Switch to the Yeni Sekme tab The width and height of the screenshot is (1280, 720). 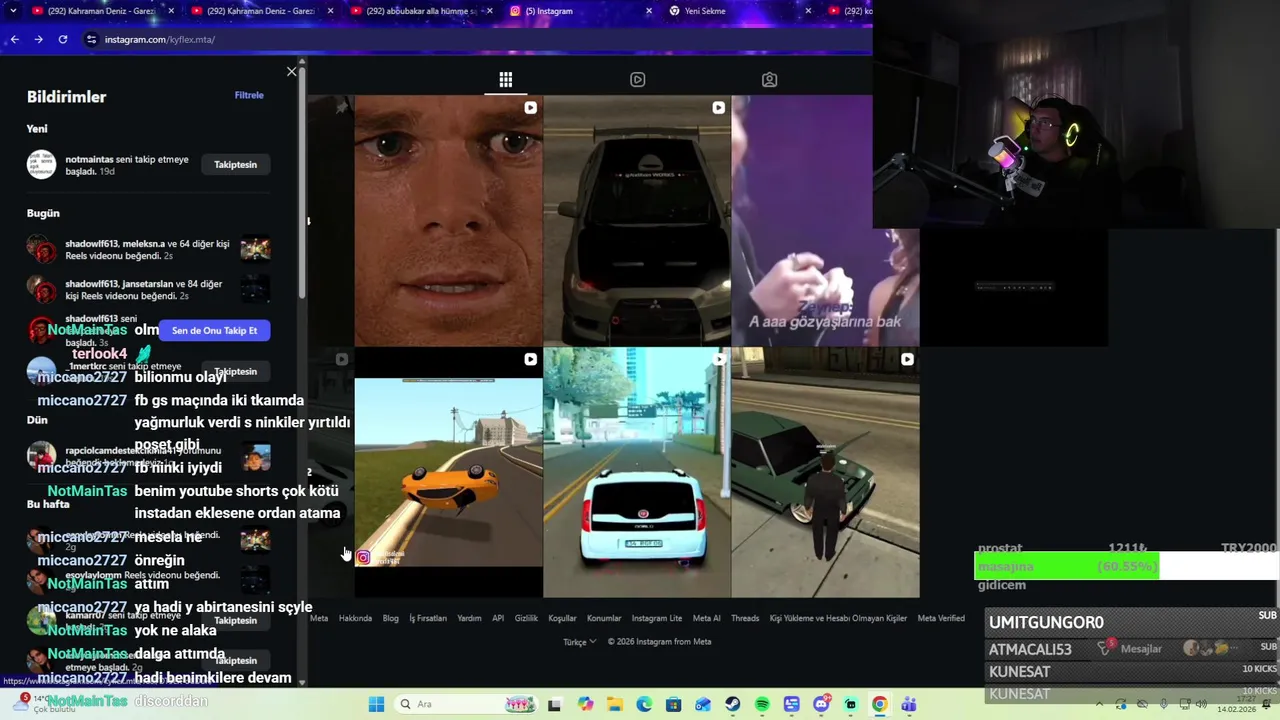(x=705, y=11)
